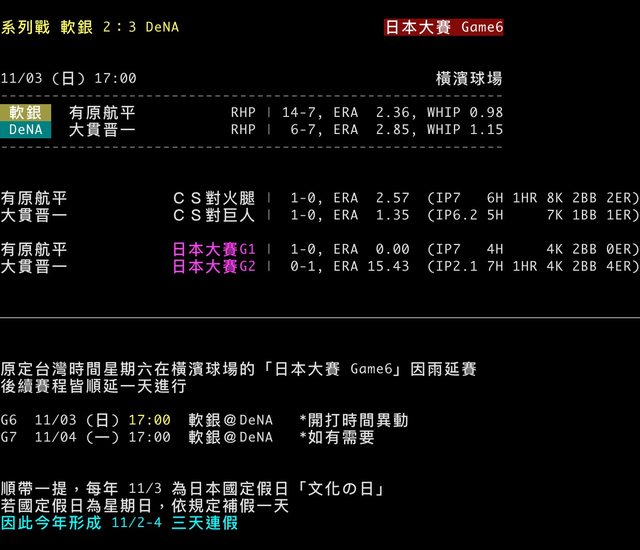640x550 pixels.
Task: Click the *如有需要 note on G7 row
Action: click(337, 437)
